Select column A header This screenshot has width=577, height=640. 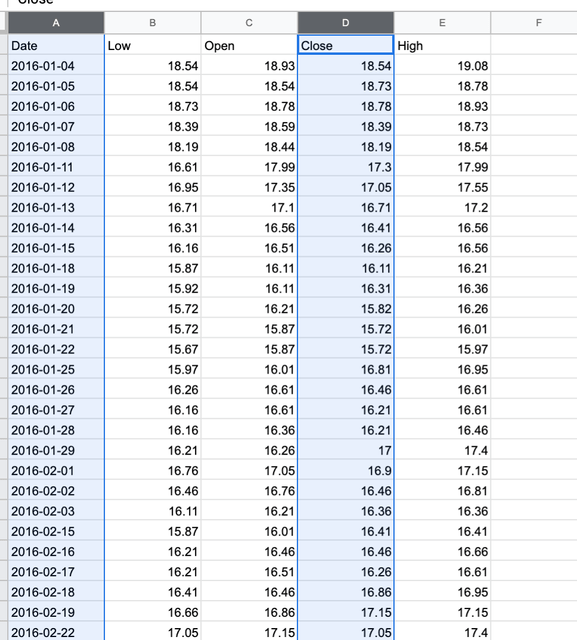(56, 23)
